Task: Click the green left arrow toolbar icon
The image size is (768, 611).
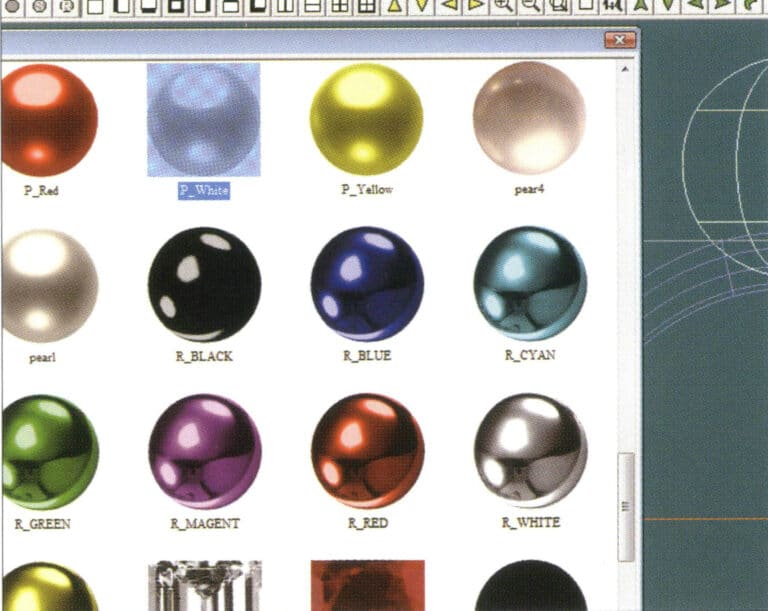Action: [696, 5]
